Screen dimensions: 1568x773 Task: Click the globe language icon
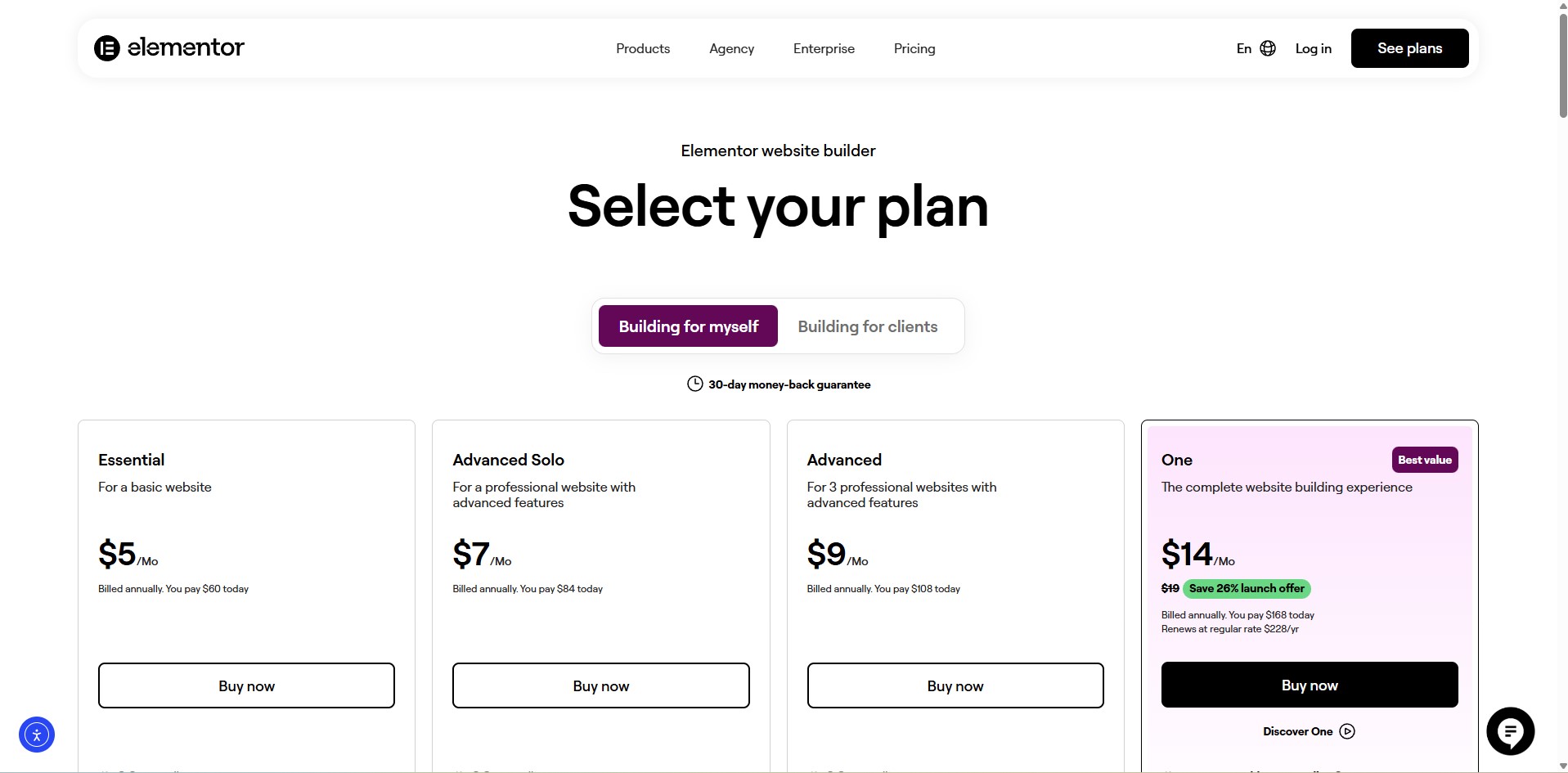pos(1268,48)
